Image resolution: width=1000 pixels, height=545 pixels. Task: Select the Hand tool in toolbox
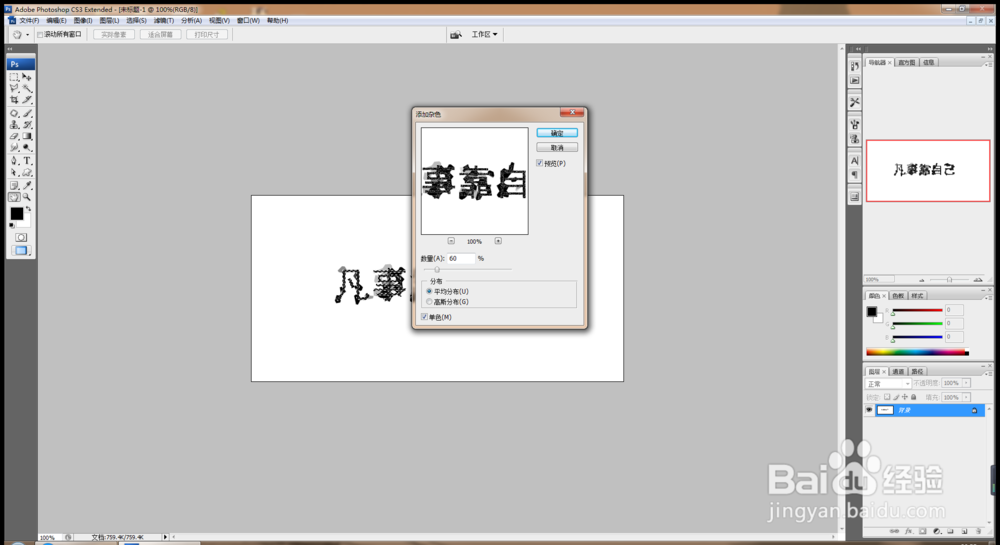point(14,197)
